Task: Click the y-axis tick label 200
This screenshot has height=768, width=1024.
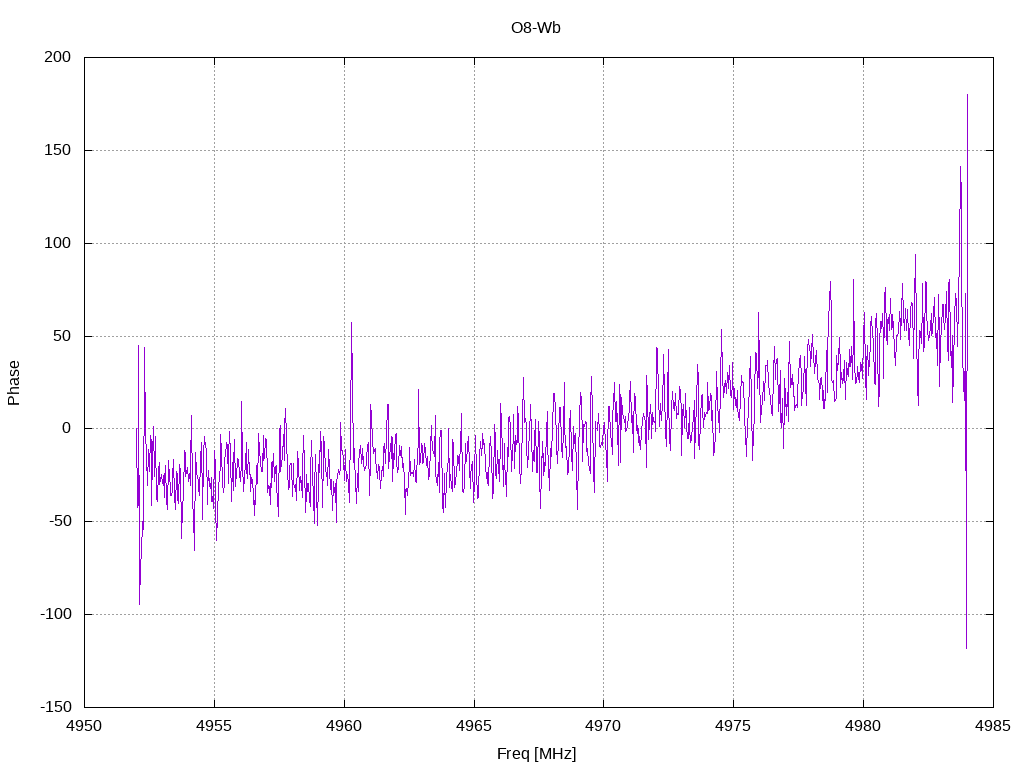Action: (x=57, y=57)
